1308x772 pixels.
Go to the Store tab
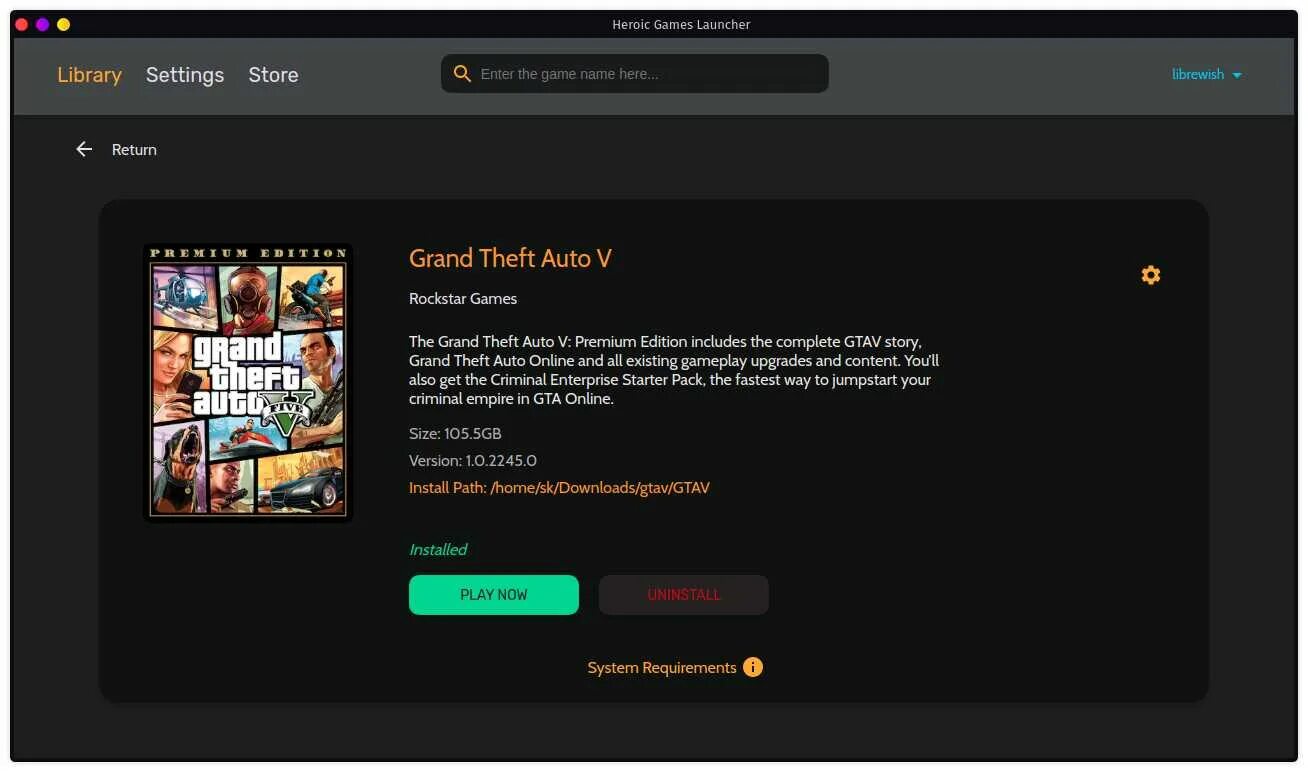[273, 75]
